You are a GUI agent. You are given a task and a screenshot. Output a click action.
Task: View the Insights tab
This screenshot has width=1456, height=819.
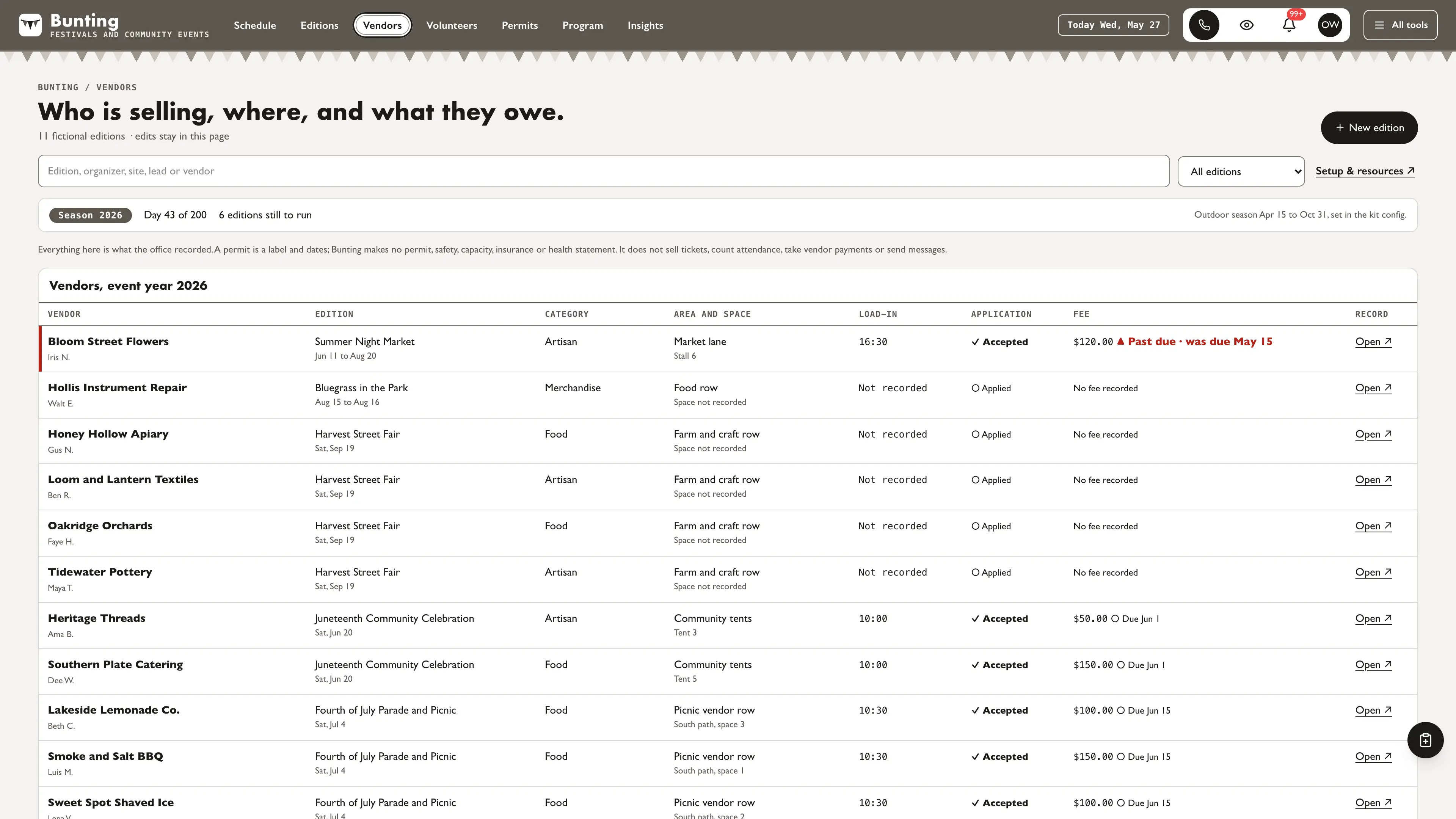click(645, 25)
